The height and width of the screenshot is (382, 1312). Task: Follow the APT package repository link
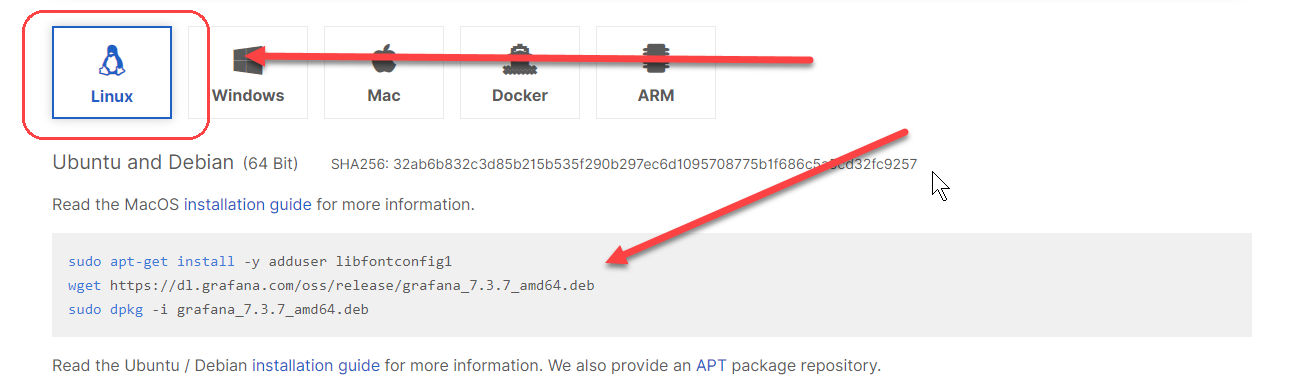click(x=711, y=365)
